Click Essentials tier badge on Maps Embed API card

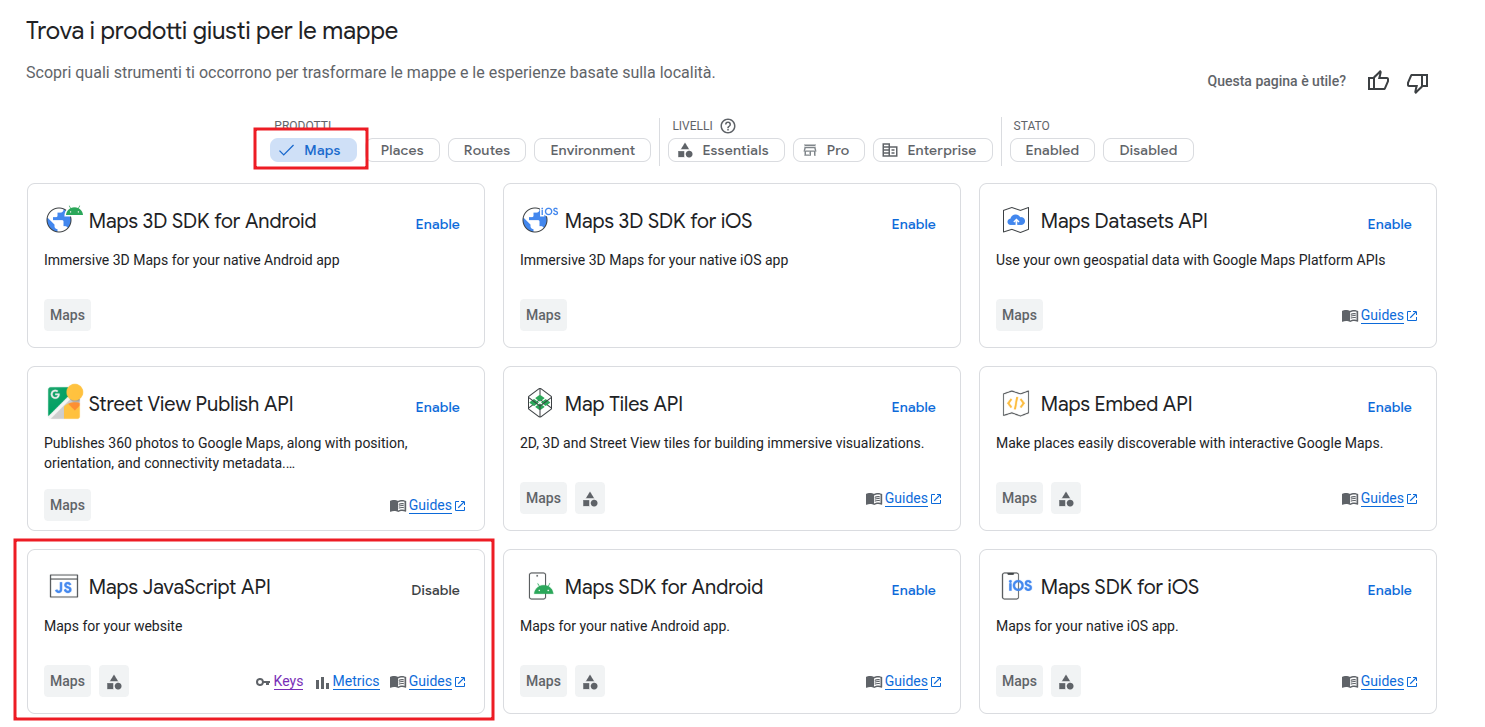pyautogui.click(x=1066, y=498)
